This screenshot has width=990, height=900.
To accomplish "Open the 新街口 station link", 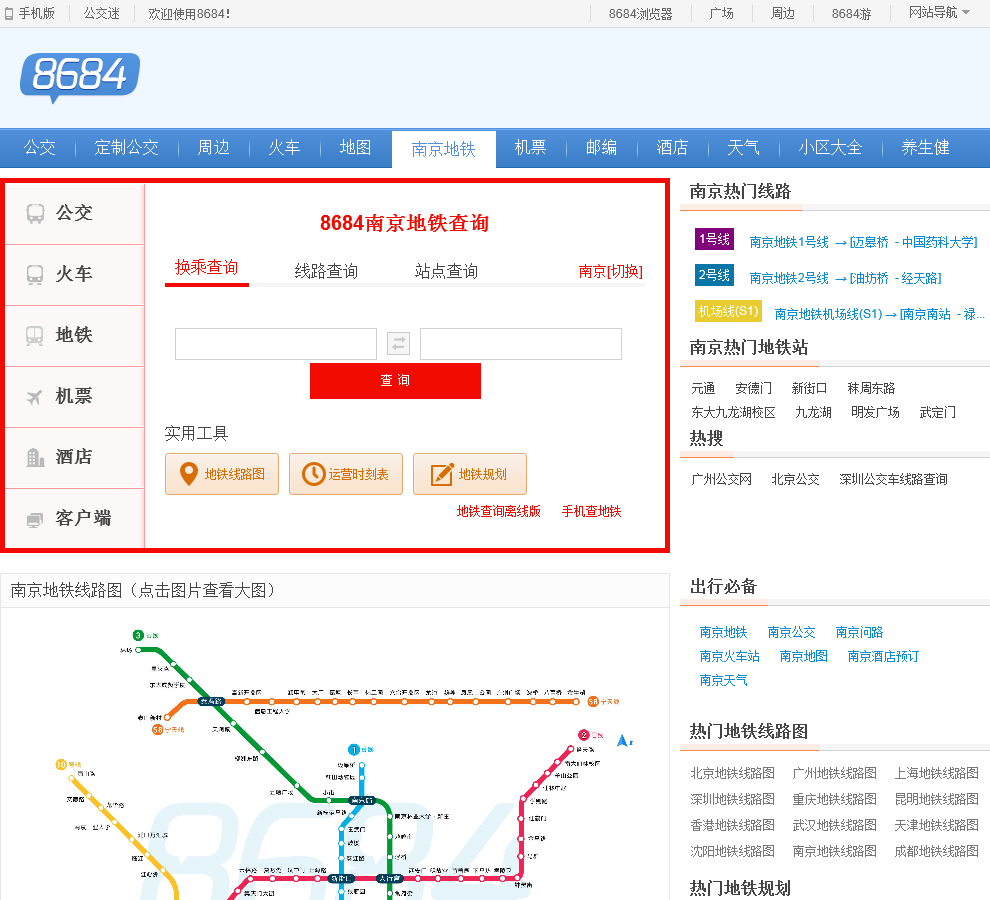I will (x=809, y=388).
